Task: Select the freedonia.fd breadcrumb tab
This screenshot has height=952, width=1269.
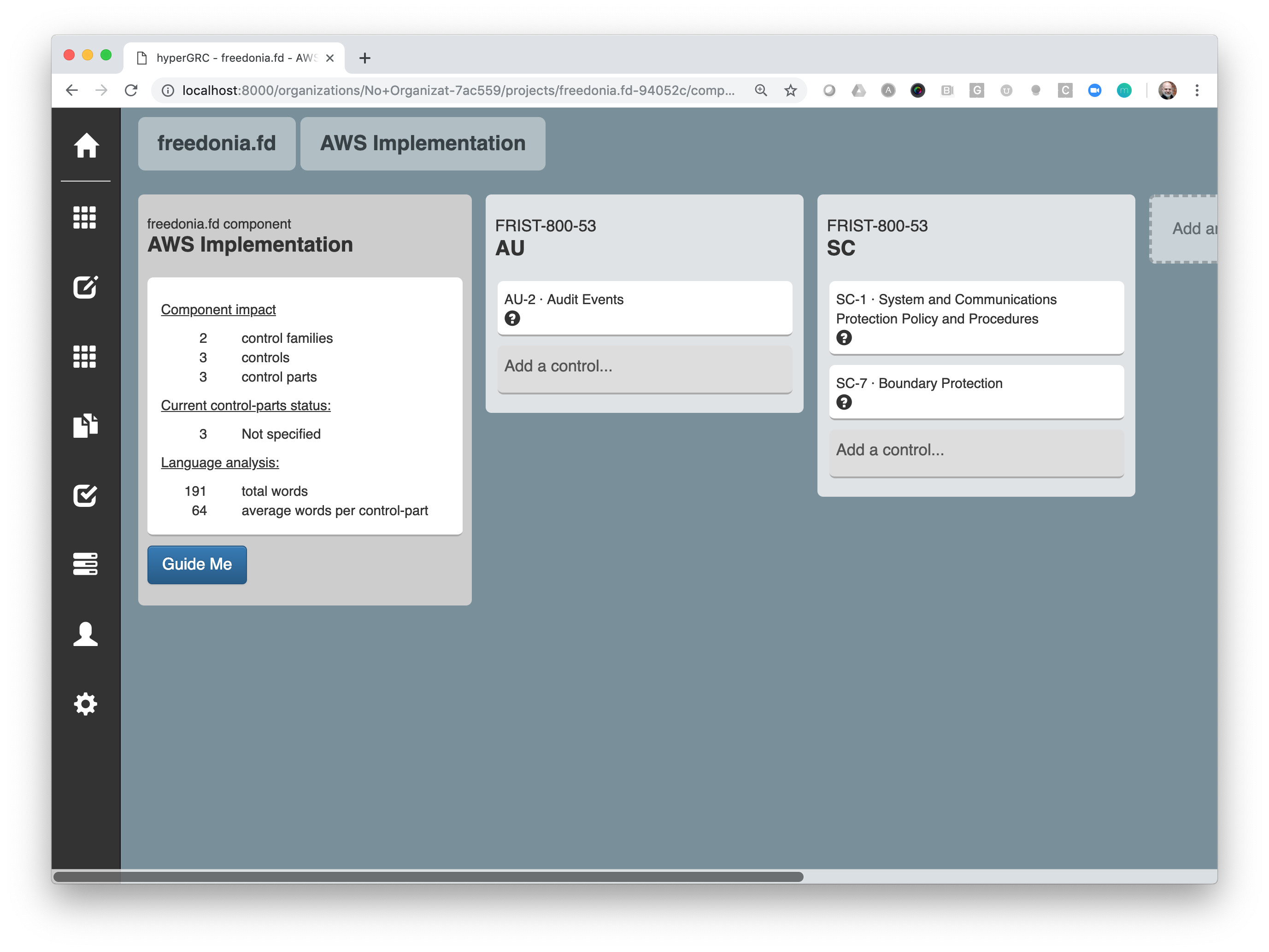Action: tap(217, 143)
